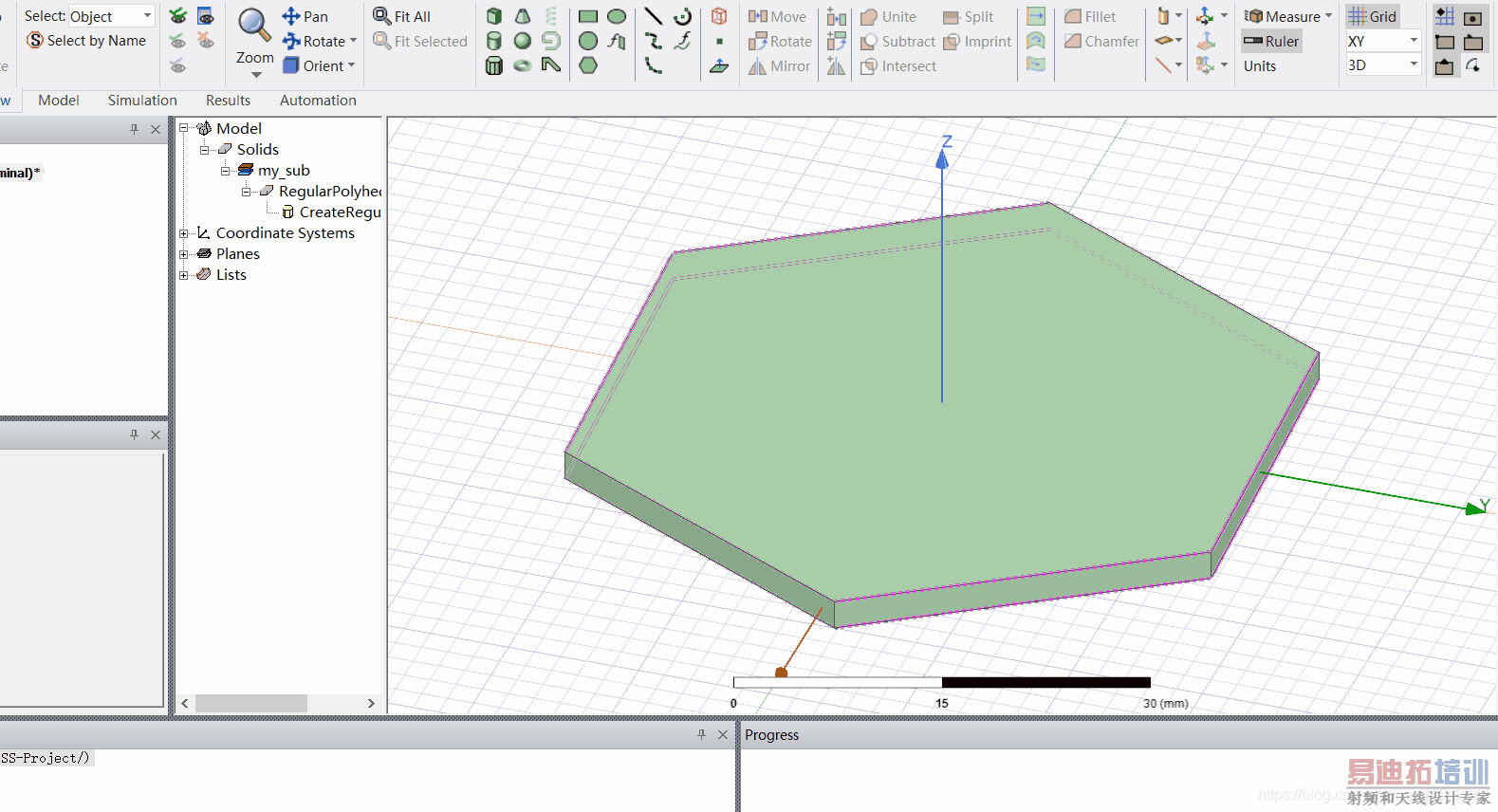The width and height of the screenshot is (1498, 812).
Task: Select the Draw Circle tool
Action: tap(588, 41)
